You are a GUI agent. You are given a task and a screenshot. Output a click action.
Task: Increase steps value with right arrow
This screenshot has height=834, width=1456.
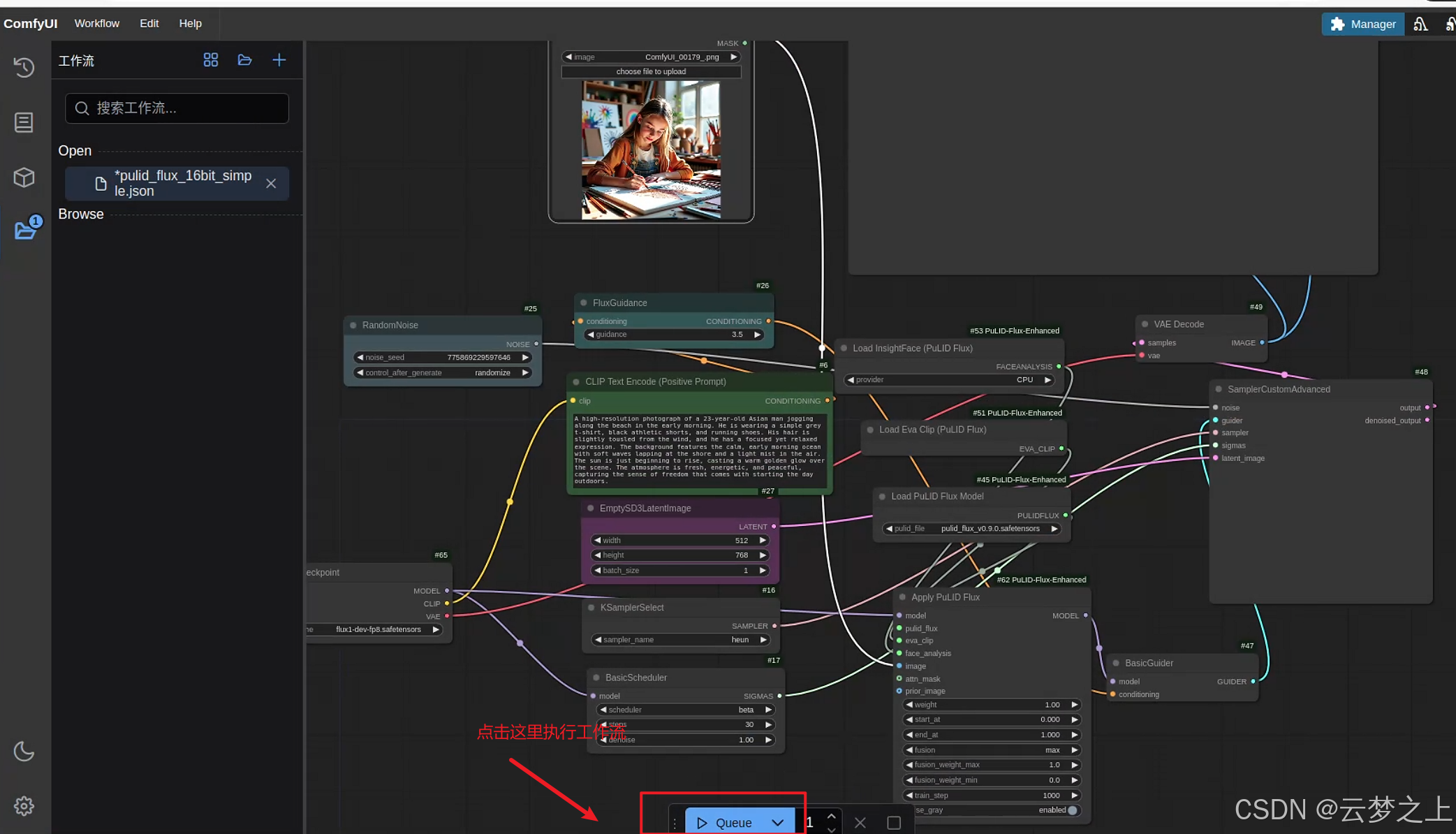[768, 725]
